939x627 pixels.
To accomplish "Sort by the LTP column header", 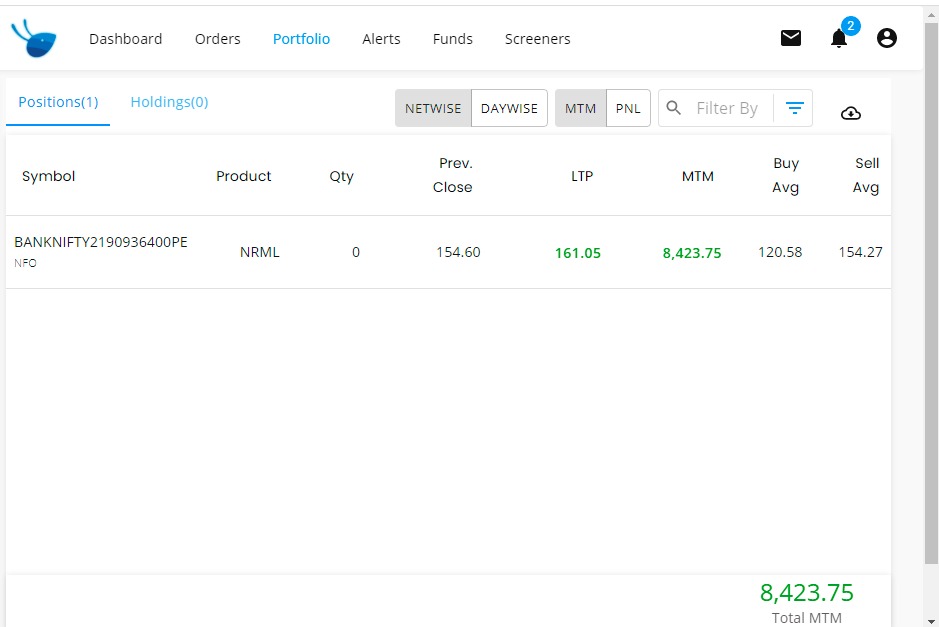I will (x=581, y=176).
